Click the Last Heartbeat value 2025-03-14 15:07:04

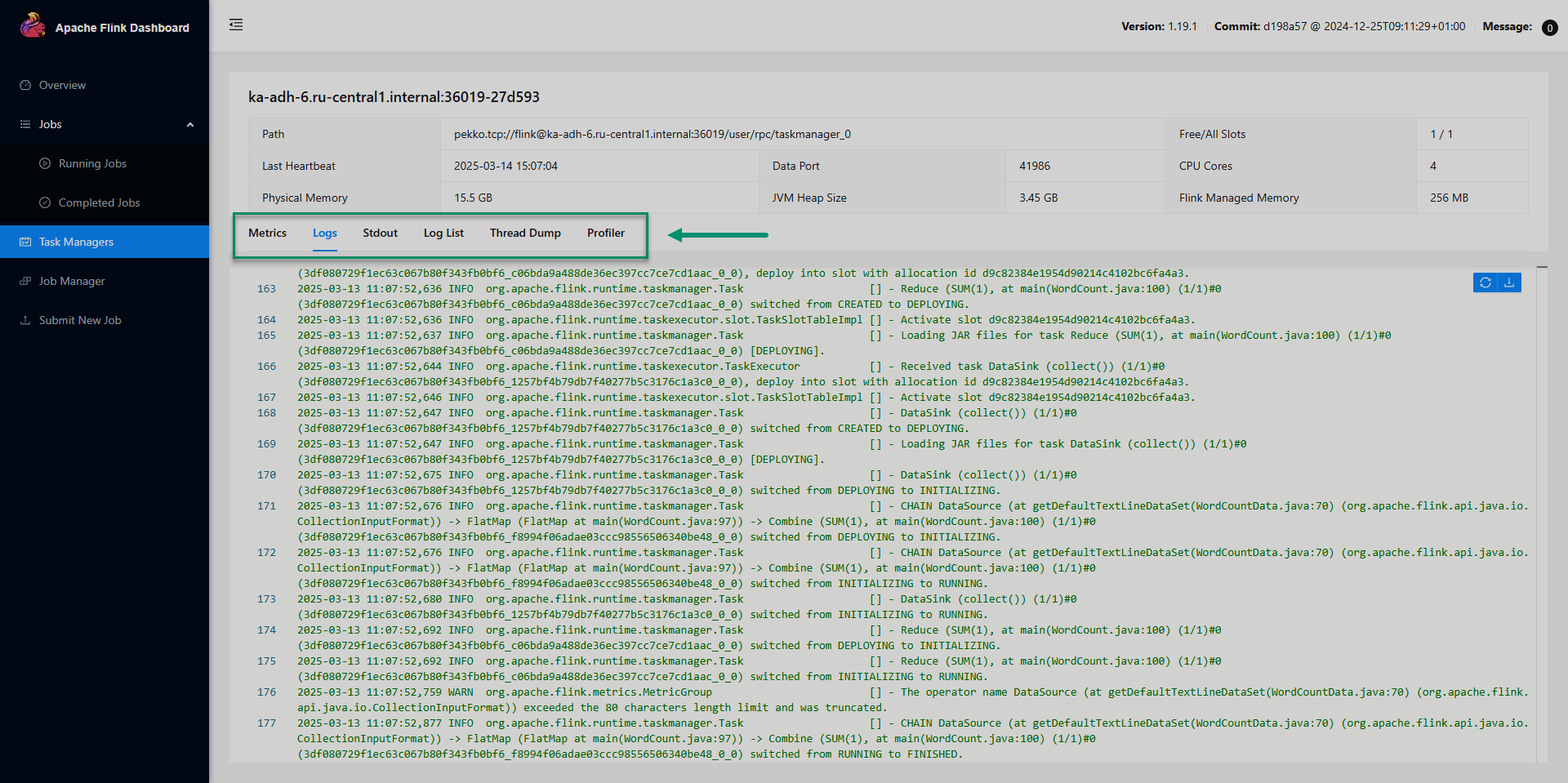[x=506, y=166]
